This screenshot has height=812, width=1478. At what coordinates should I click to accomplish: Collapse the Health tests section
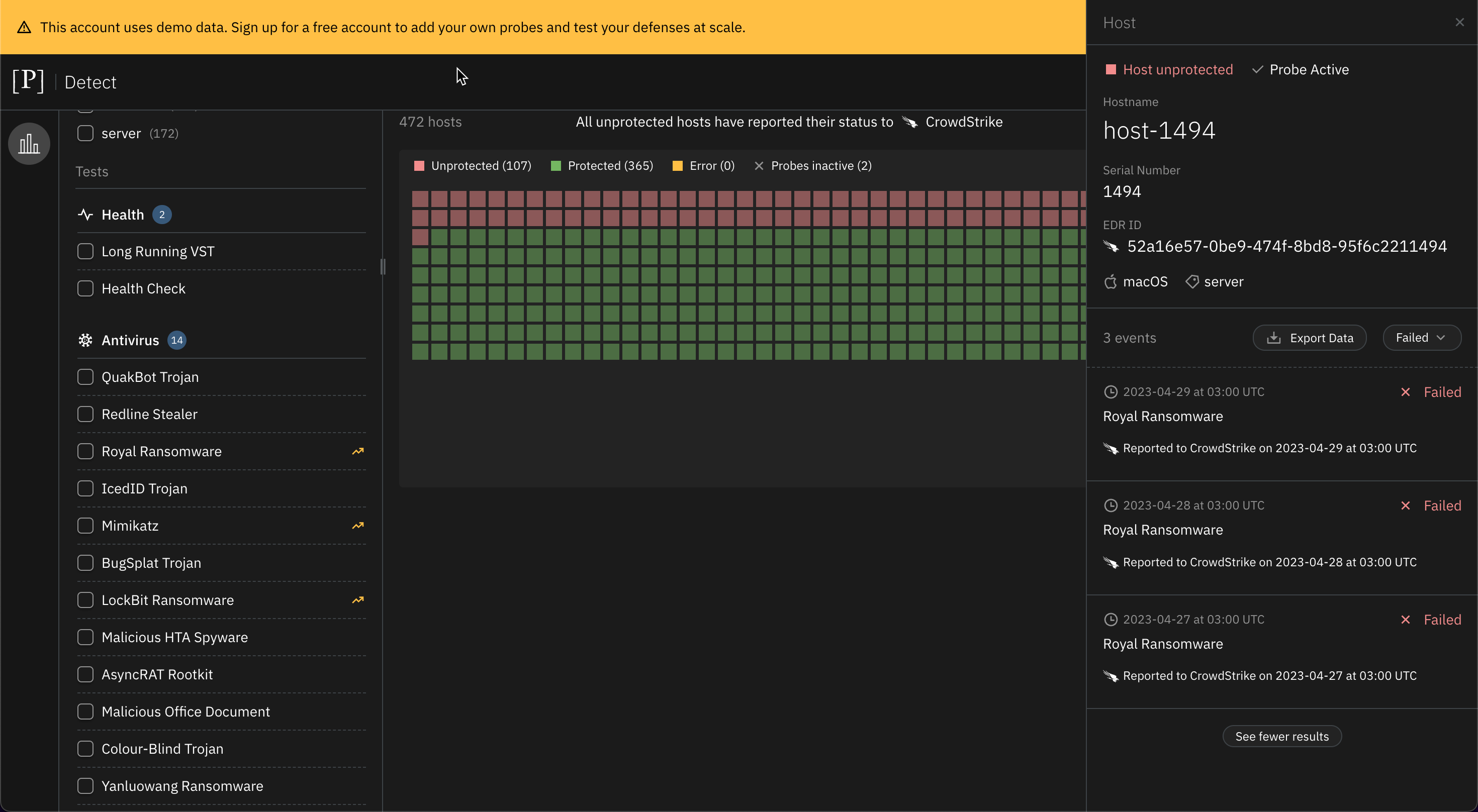click(122, 215)
